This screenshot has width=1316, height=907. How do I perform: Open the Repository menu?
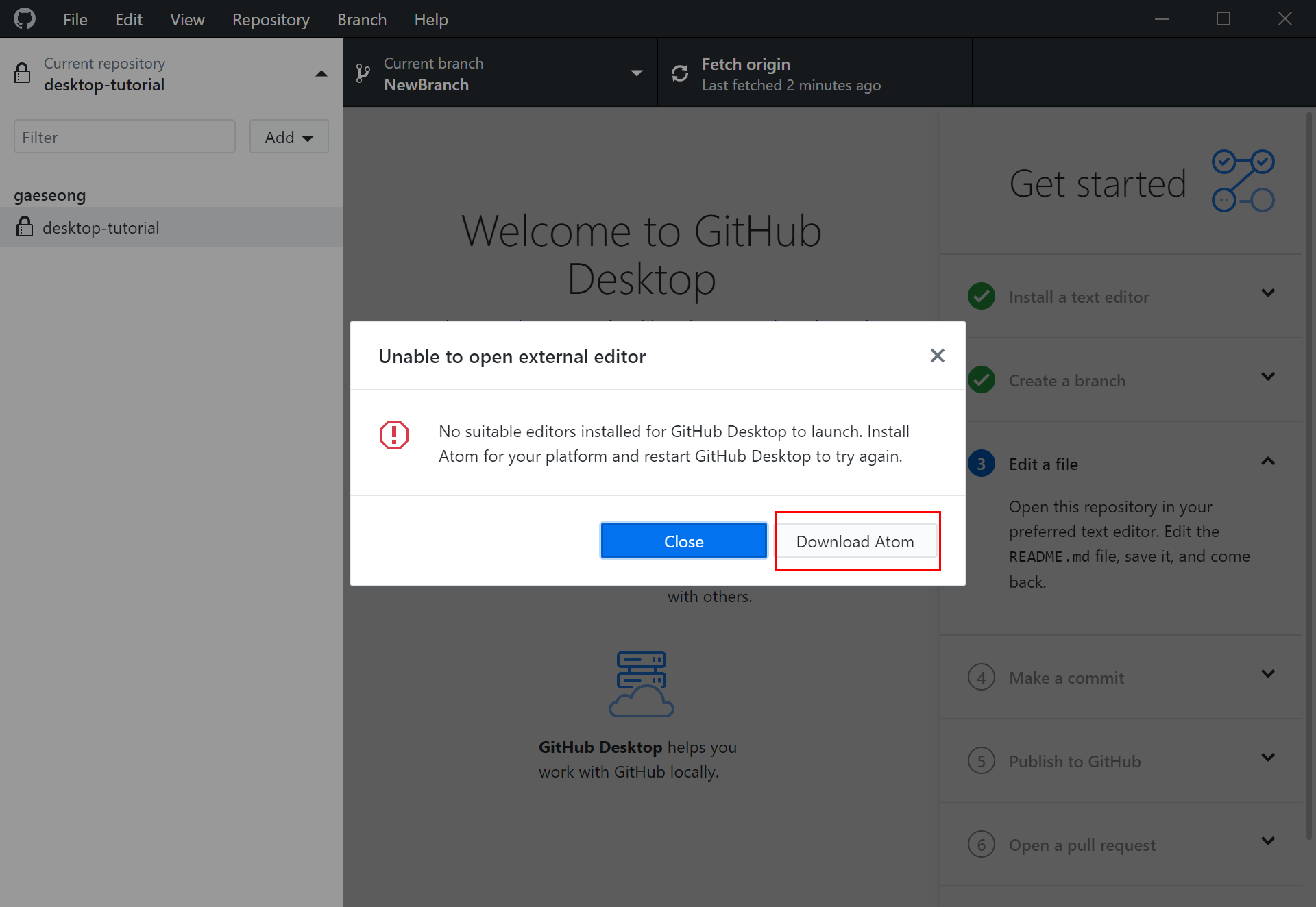pos(271,19)
